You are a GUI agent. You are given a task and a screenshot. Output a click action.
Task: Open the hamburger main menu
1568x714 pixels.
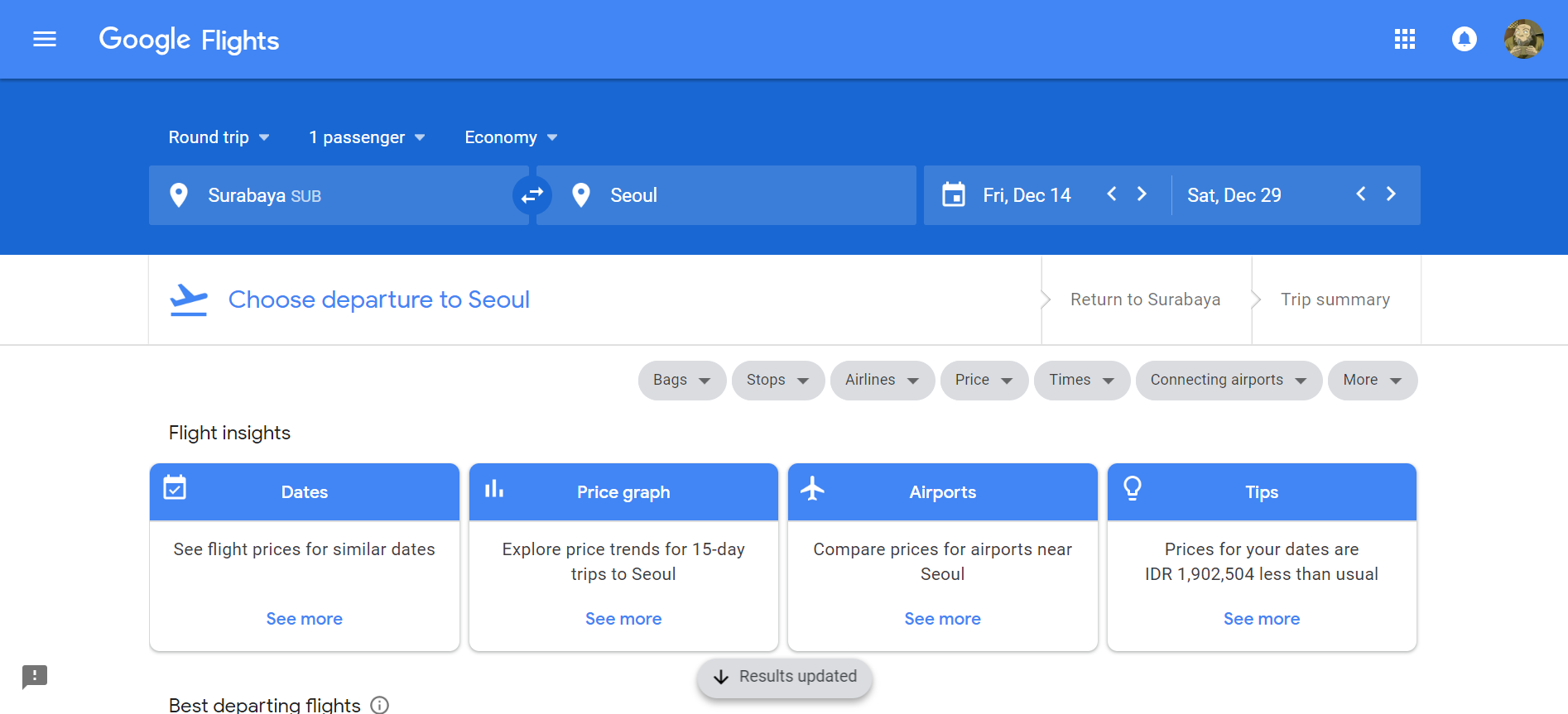(45, 39)
